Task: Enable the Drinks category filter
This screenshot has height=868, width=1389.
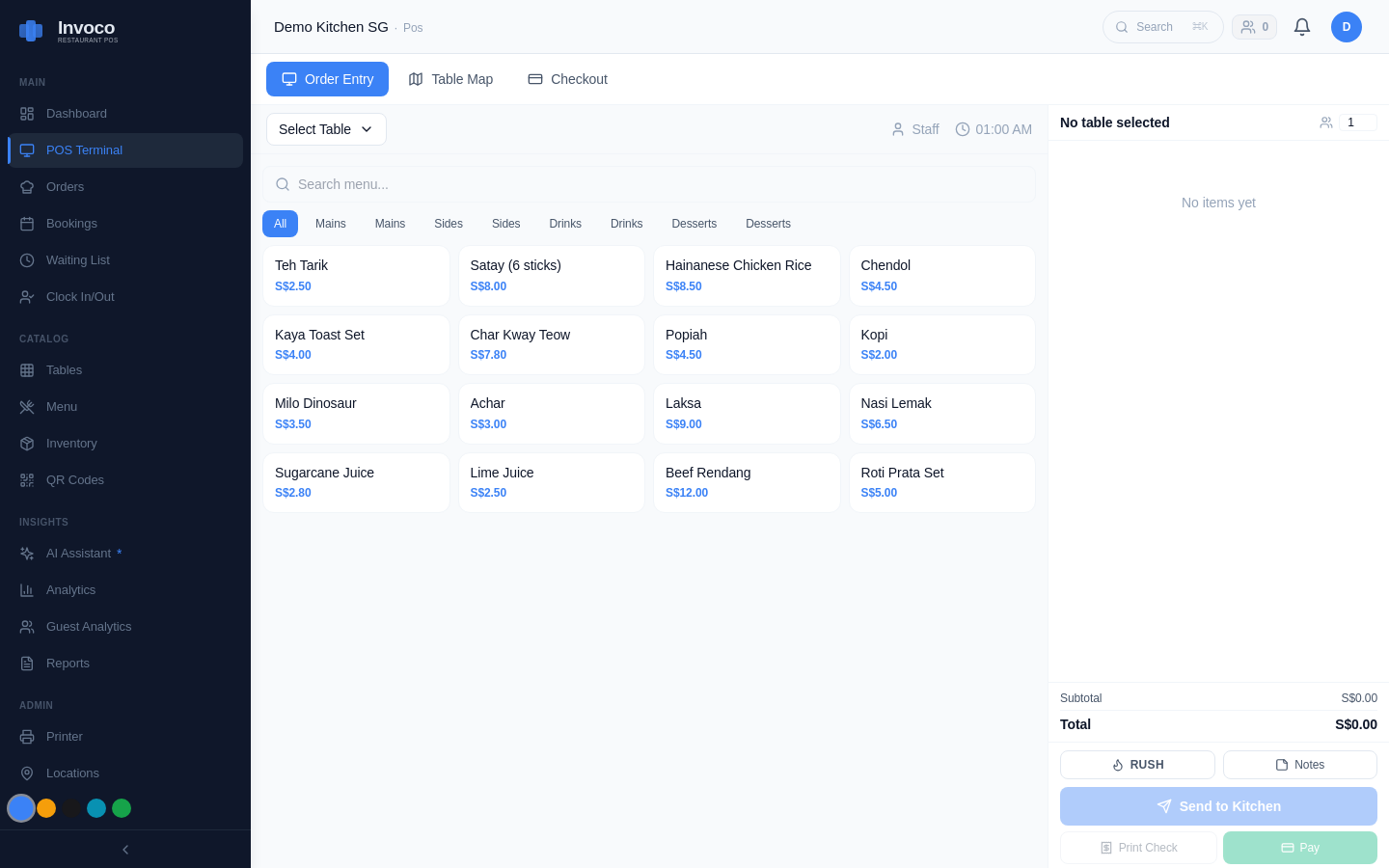Action: point(565,223)
